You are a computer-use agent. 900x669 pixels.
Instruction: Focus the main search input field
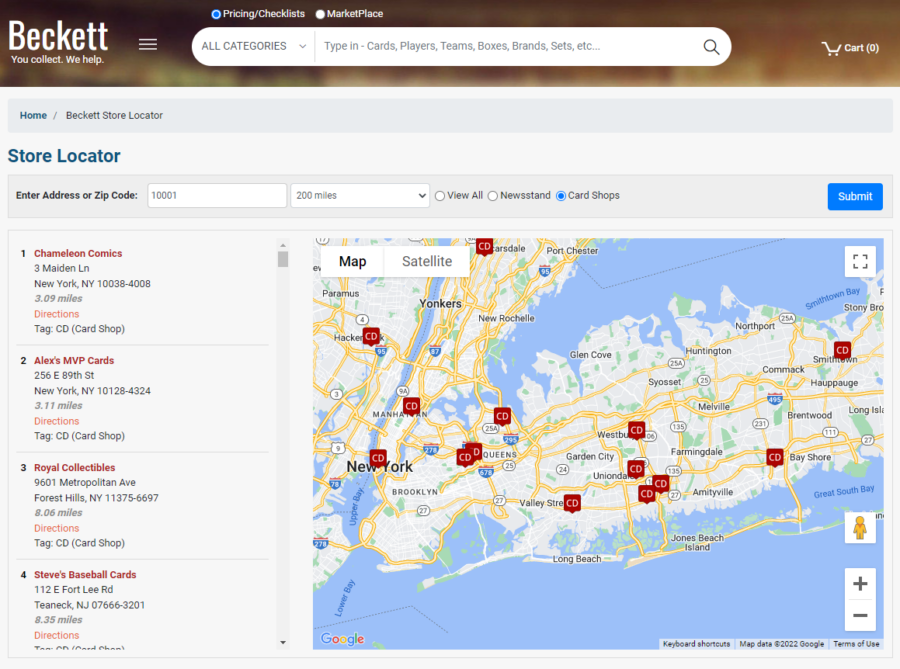click(507, 46)
